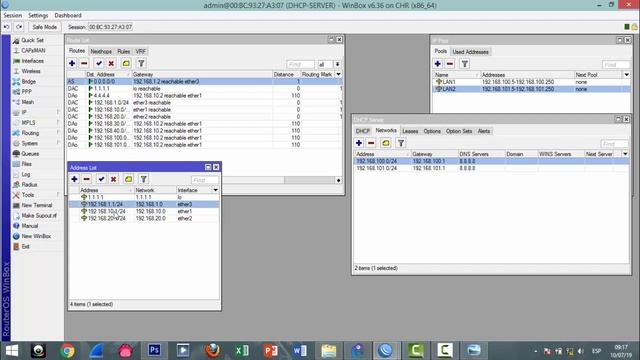Open Manual from sidebar
Image resolution: width=640 pixels, height=360 pixels.
point(30,226)
